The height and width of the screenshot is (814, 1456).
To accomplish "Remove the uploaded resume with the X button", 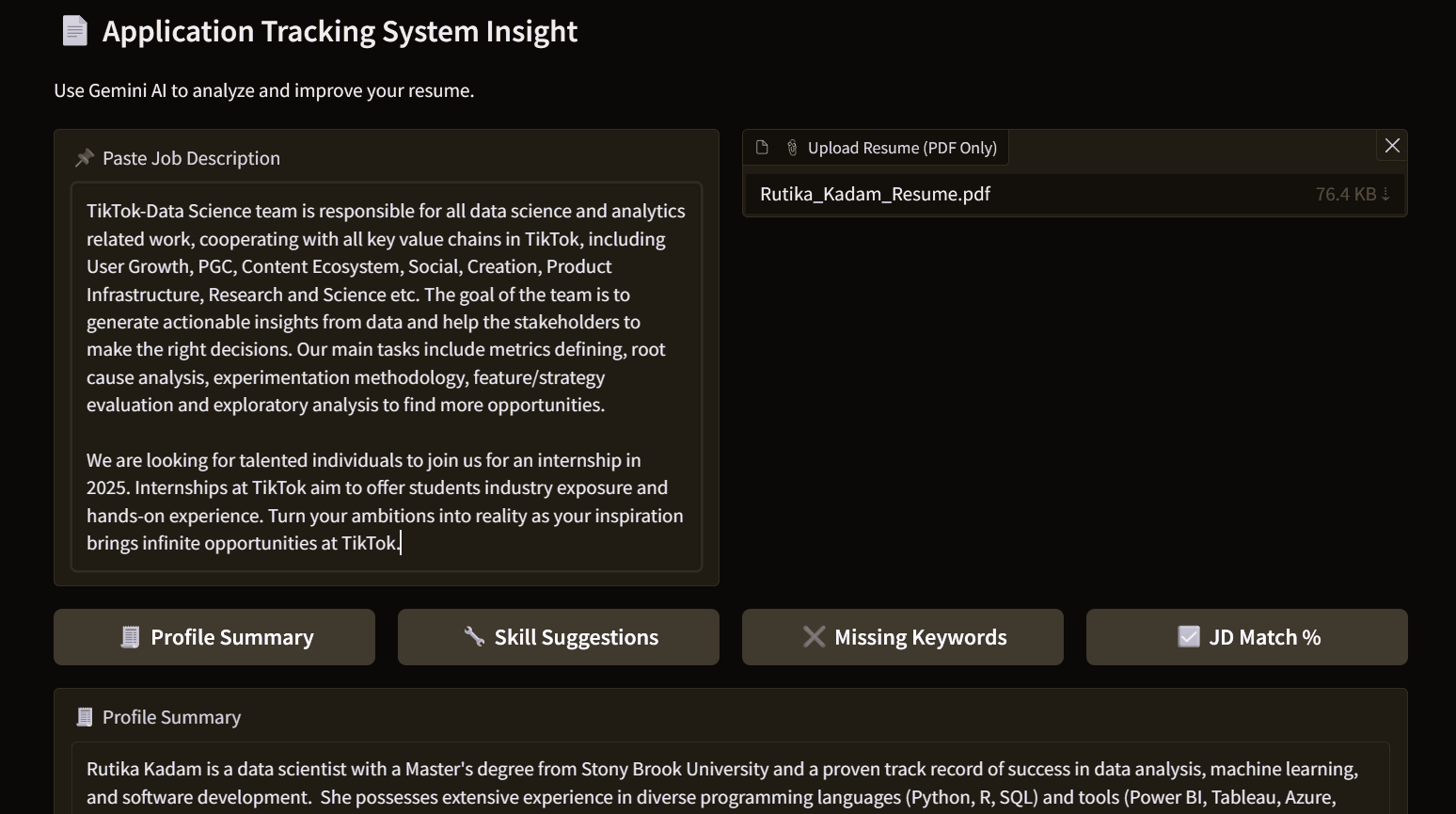I will coord(1392,146).
